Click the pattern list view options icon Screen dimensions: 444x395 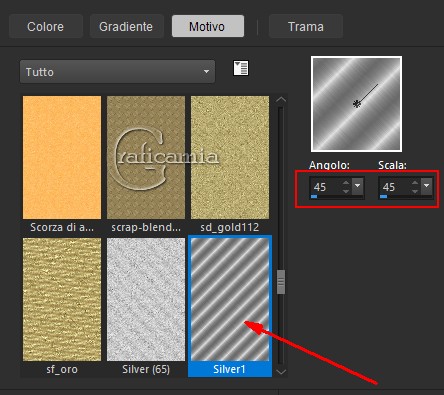pos(241,68)
